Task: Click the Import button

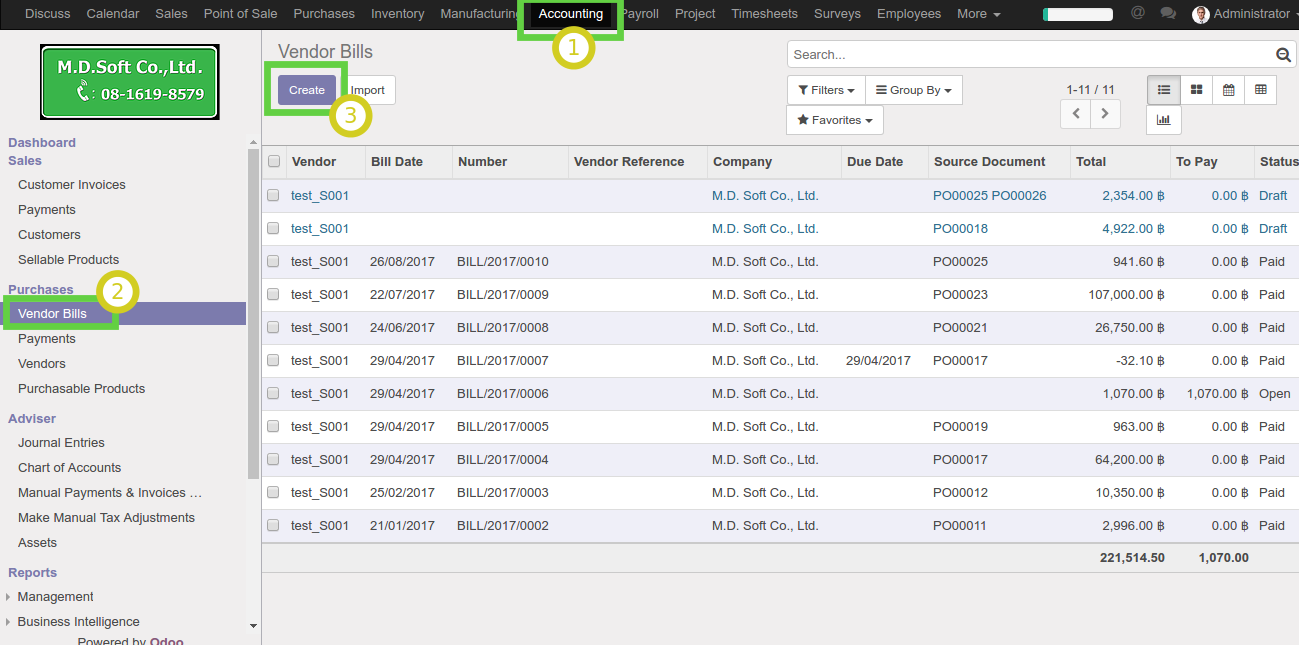Action: pos(369,90)
